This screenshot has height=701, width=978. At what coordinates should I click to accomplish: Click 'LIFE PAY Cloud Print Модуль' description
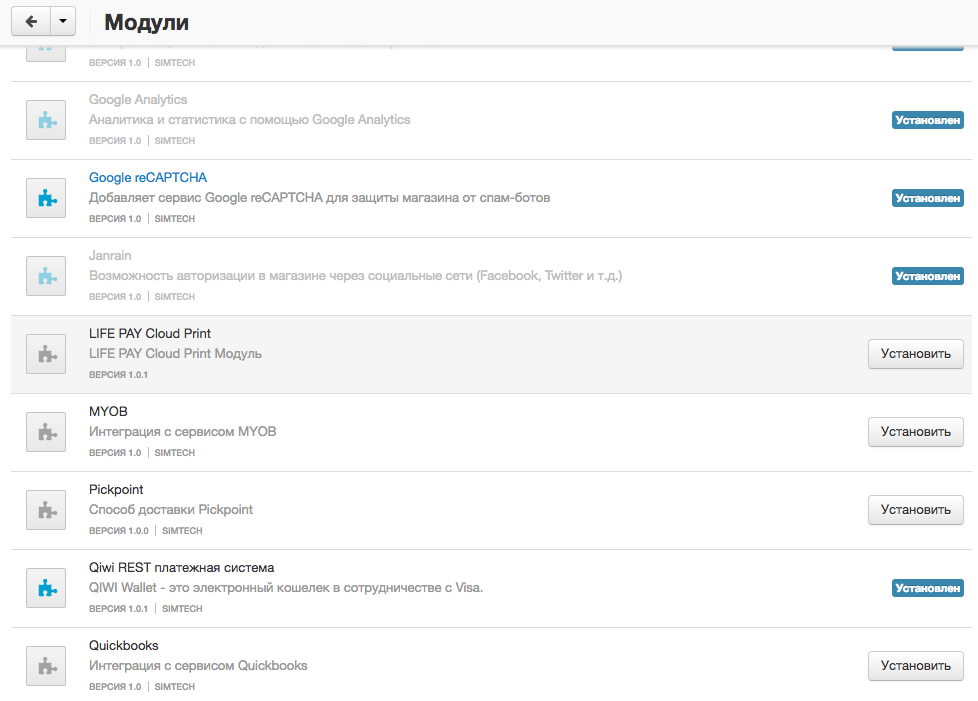pyautogui.click(x=175, y=354)
